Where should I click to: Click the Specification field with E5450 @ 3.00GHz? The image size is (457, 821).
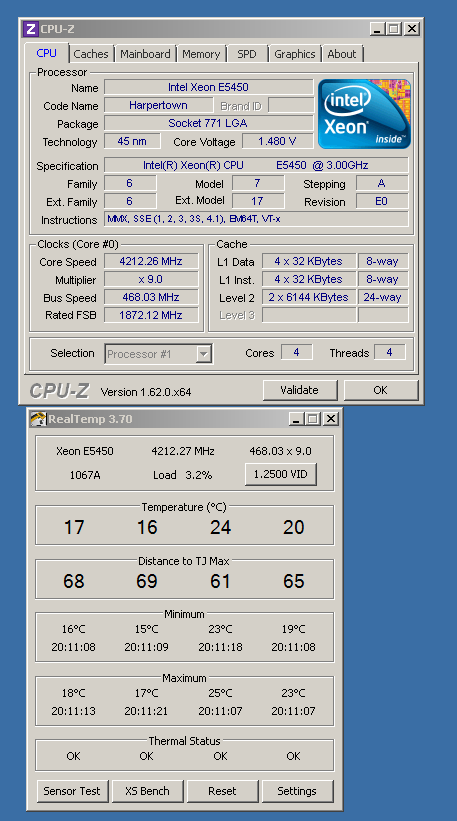(x=256, y=165)
